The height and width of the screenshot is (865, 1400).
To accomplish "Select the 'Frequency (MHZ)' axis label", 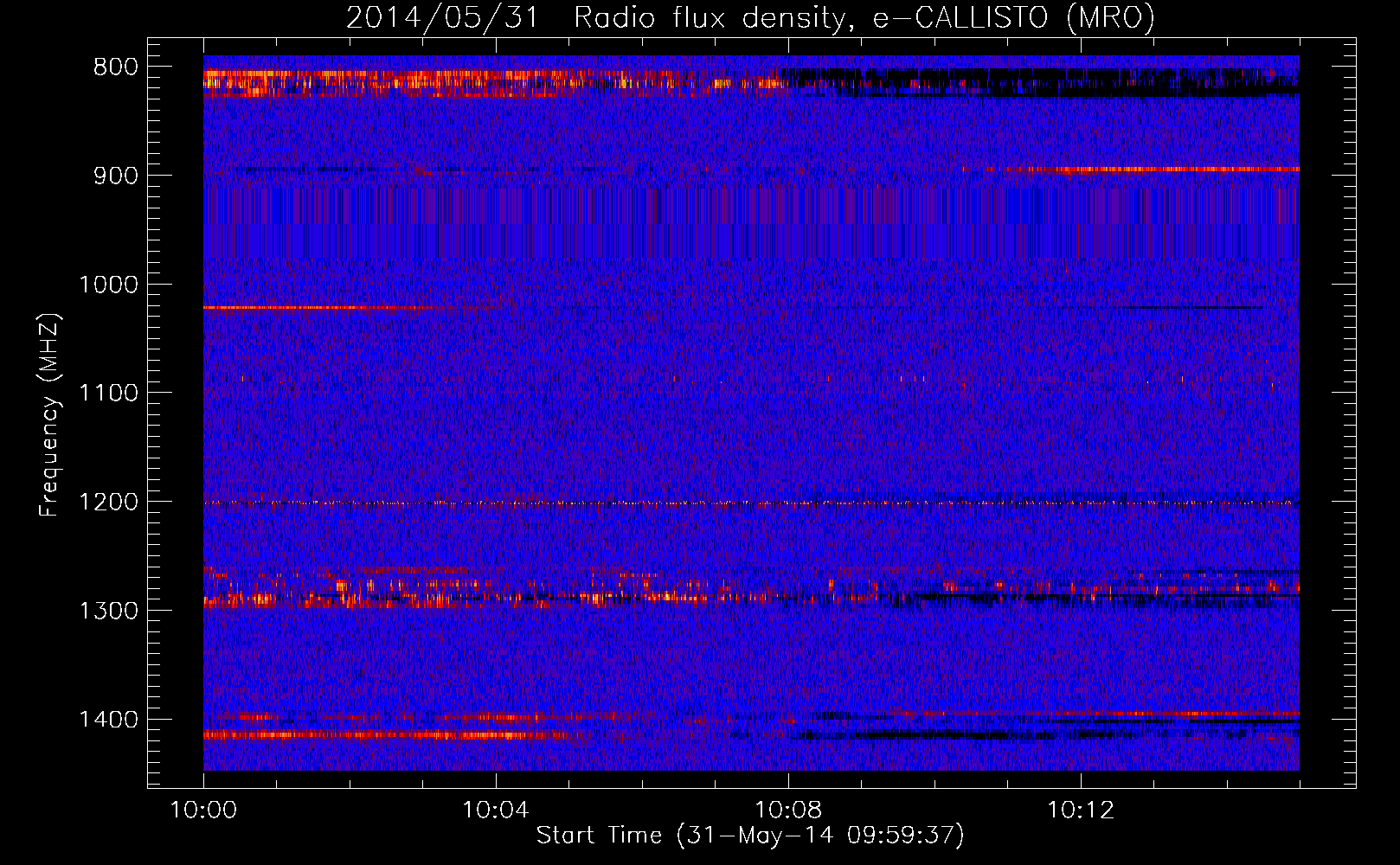I will 50,414.
